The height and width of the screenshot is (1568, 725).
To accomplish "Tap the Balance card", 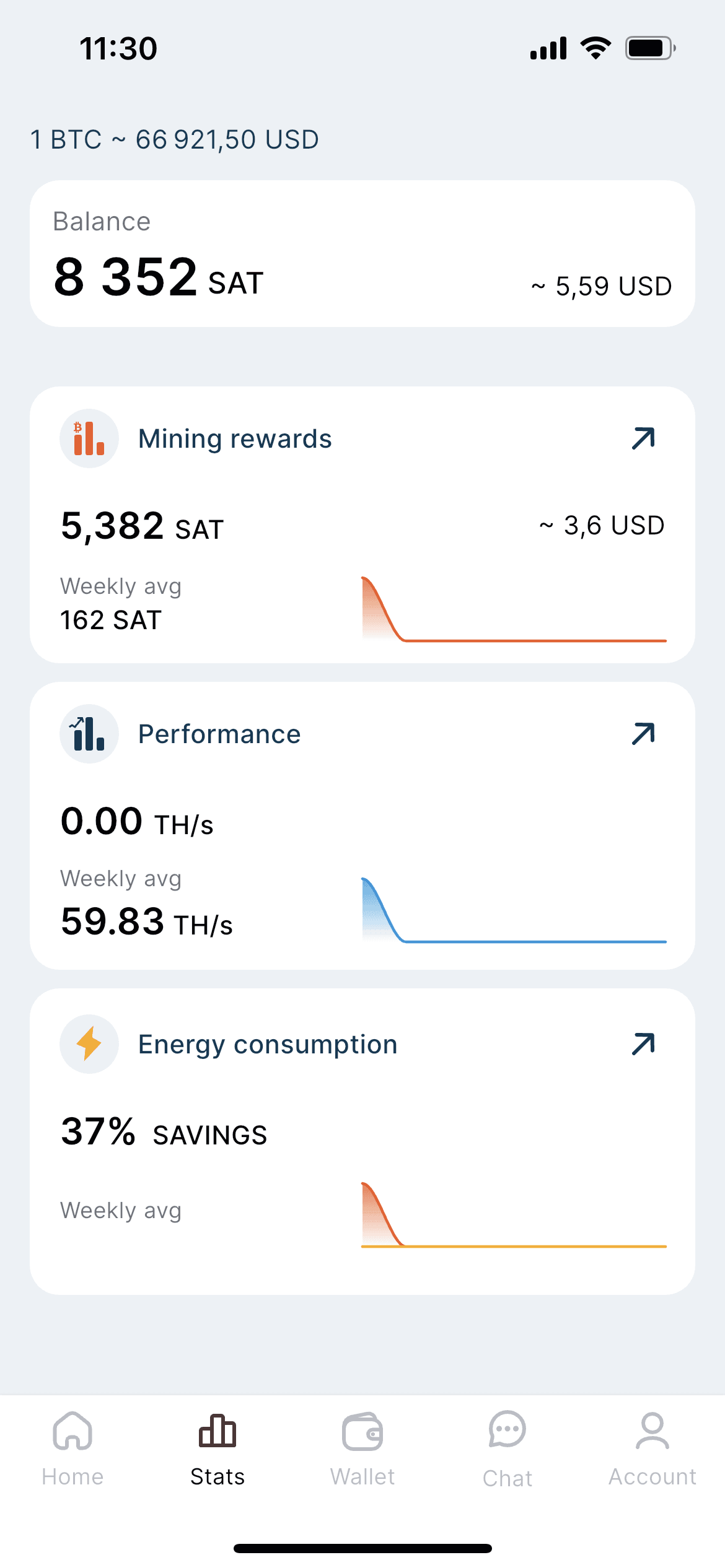I will point(362,254).
